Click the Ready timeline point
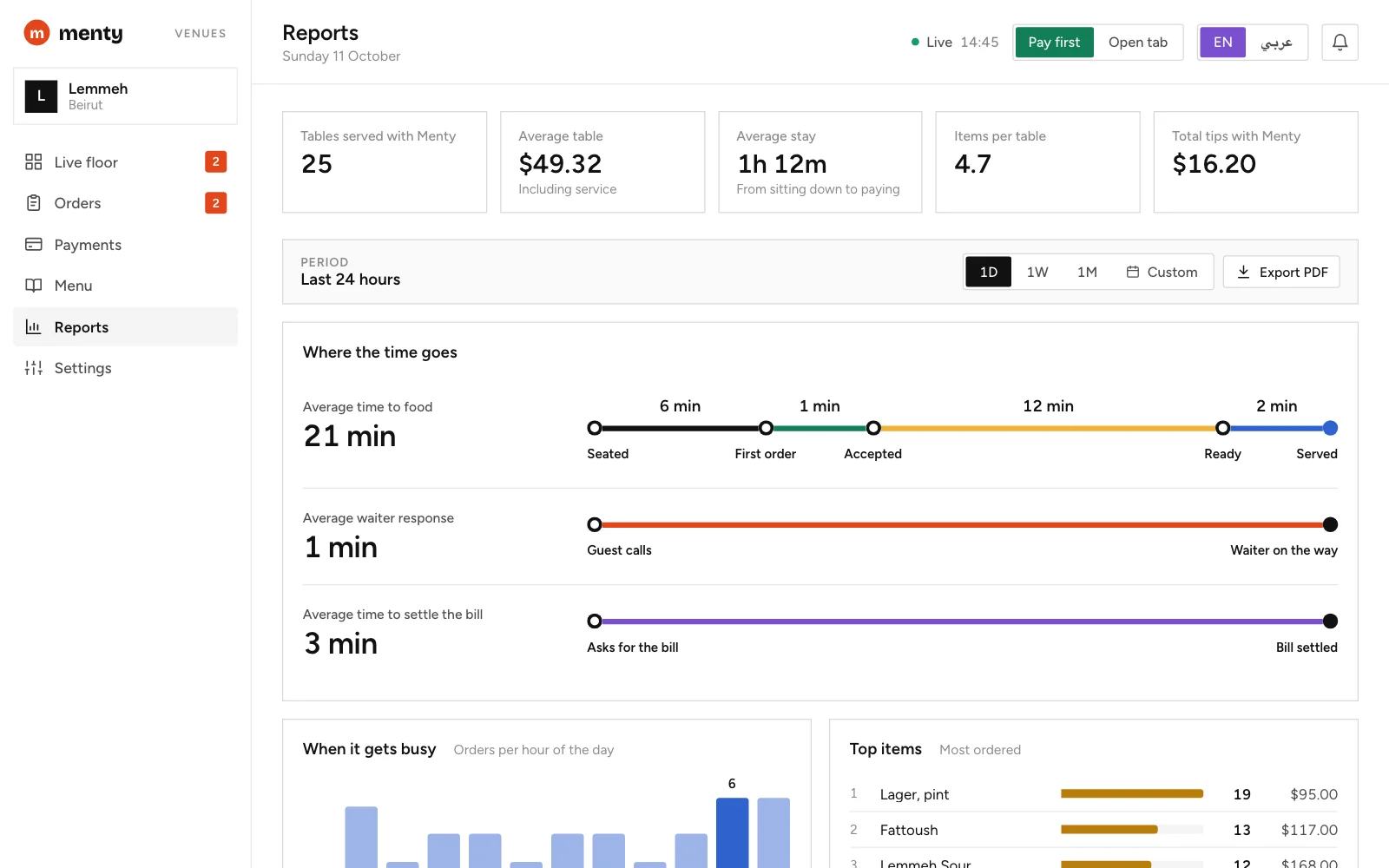This screenshot has height=868, width=1389. (1222, 428)
